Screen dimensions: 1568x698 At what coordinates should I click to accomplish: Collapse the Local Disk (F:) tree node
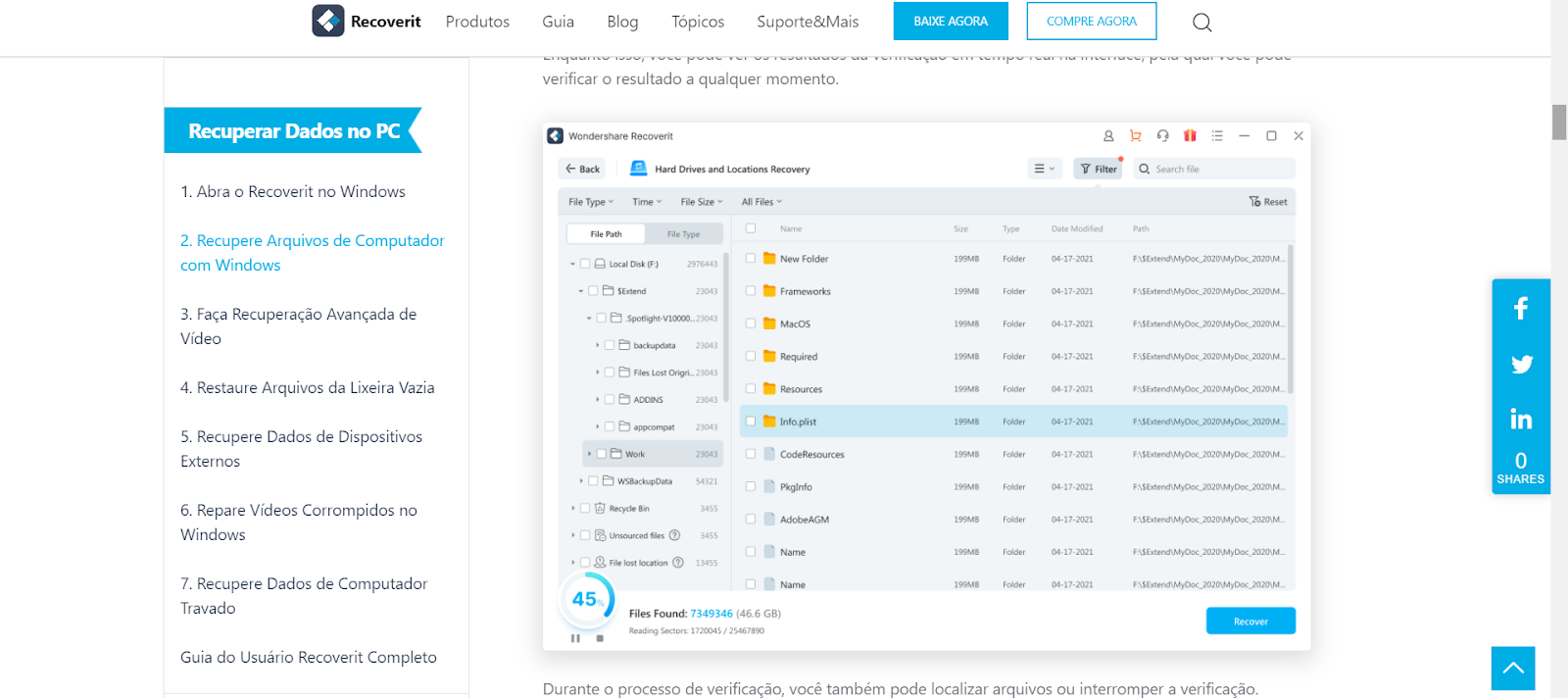coord(573,264)
